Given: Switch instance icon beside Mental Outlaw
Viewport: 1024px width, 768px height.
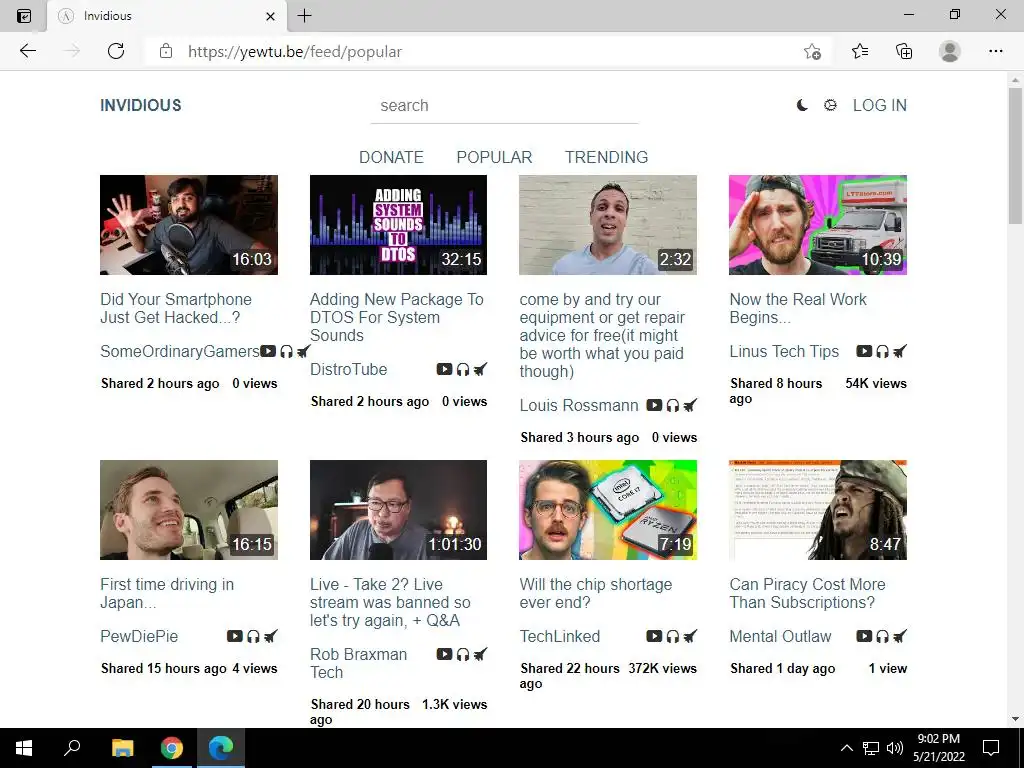Looking at the screenshot, I should [900, 636].
